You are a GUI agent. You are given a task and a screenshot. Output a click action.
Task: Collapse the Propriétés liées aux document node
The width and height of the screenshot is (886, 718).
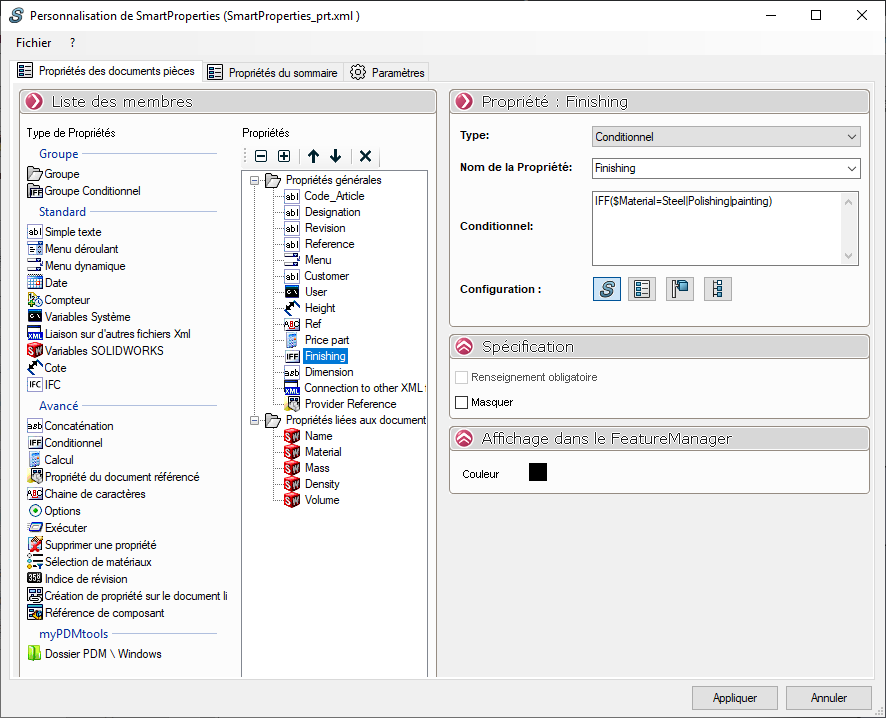pyautogui.click(x=254, y=420)
